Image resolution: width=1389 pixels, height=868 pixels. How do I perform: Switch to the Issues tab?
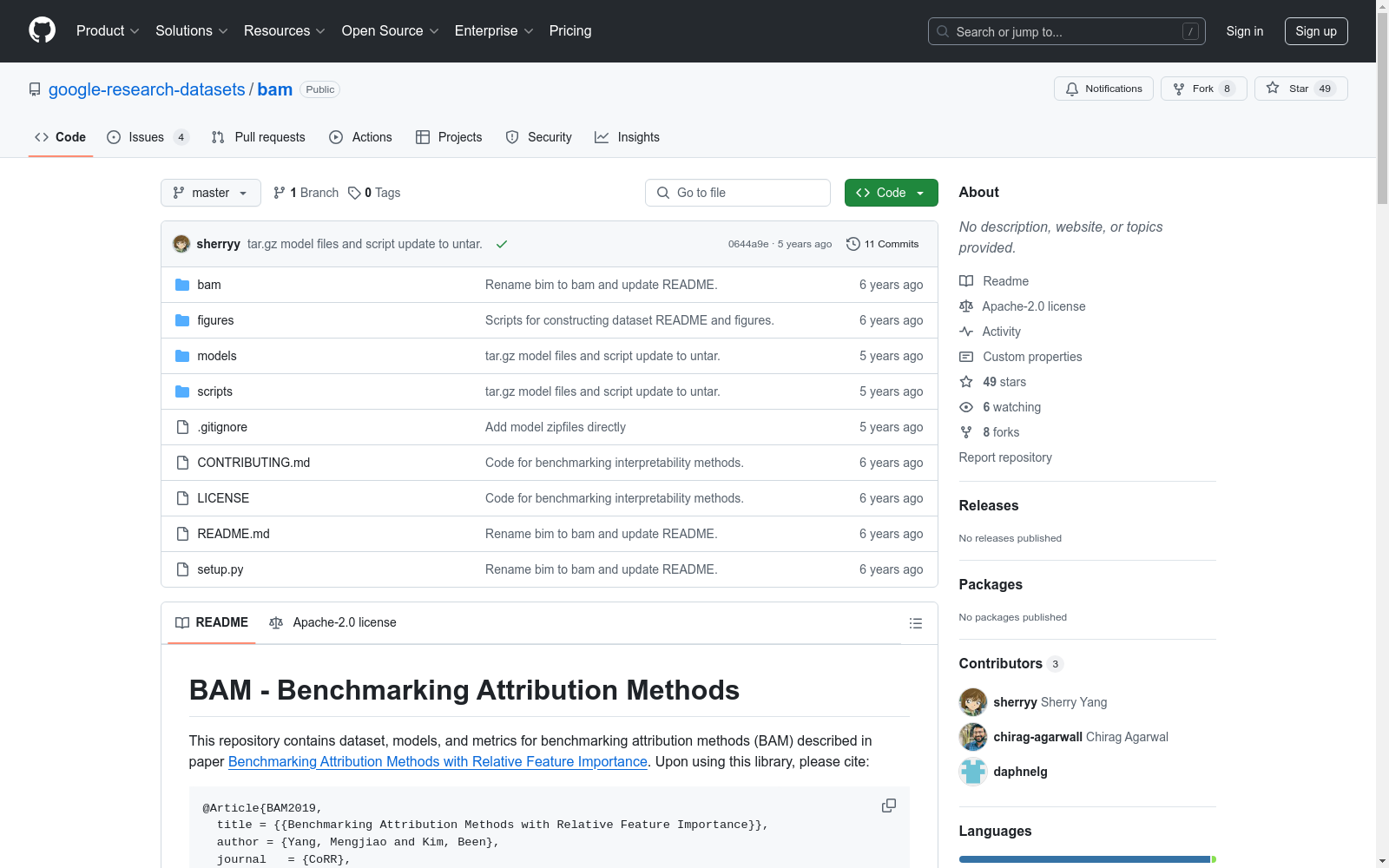pos(148,137)
